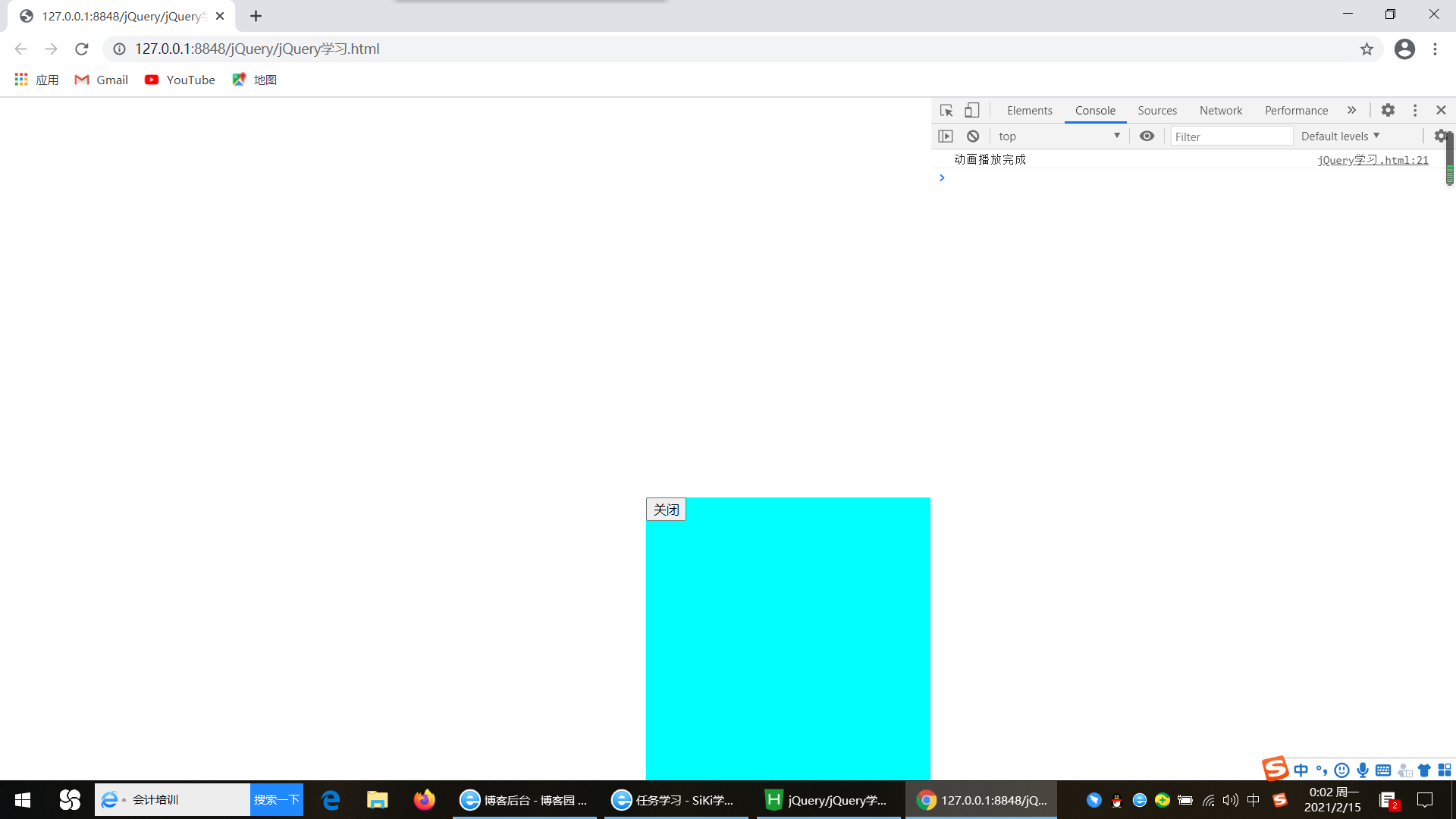Open console settings gear
The image size is (1456, 819).
coord(1439,136)
